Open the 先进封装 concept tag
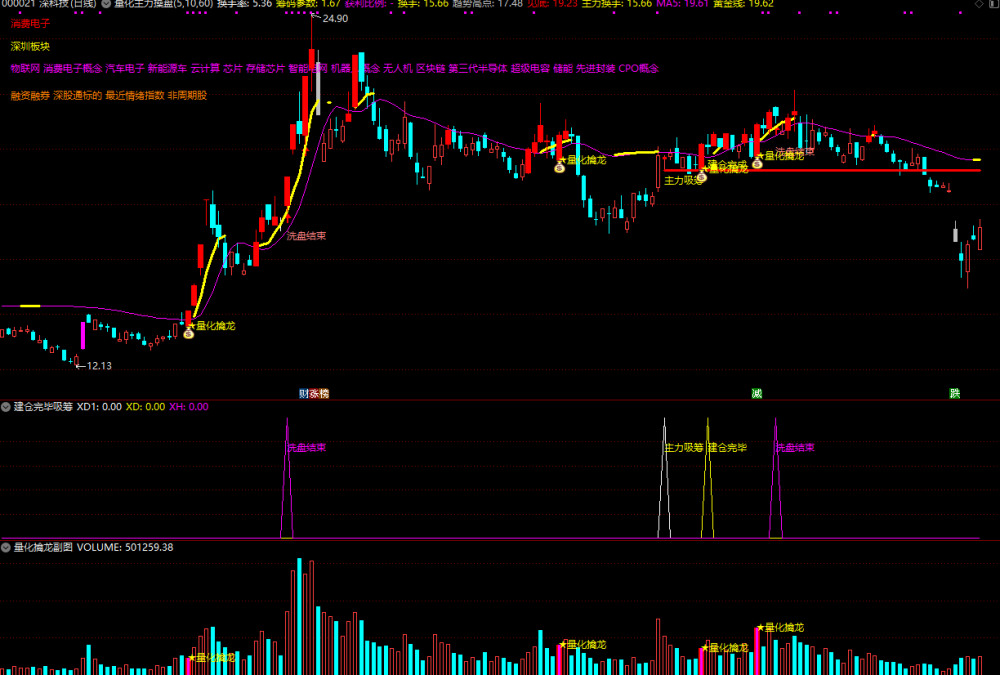This screenshot has width=1000, height=675. (596, 68)
